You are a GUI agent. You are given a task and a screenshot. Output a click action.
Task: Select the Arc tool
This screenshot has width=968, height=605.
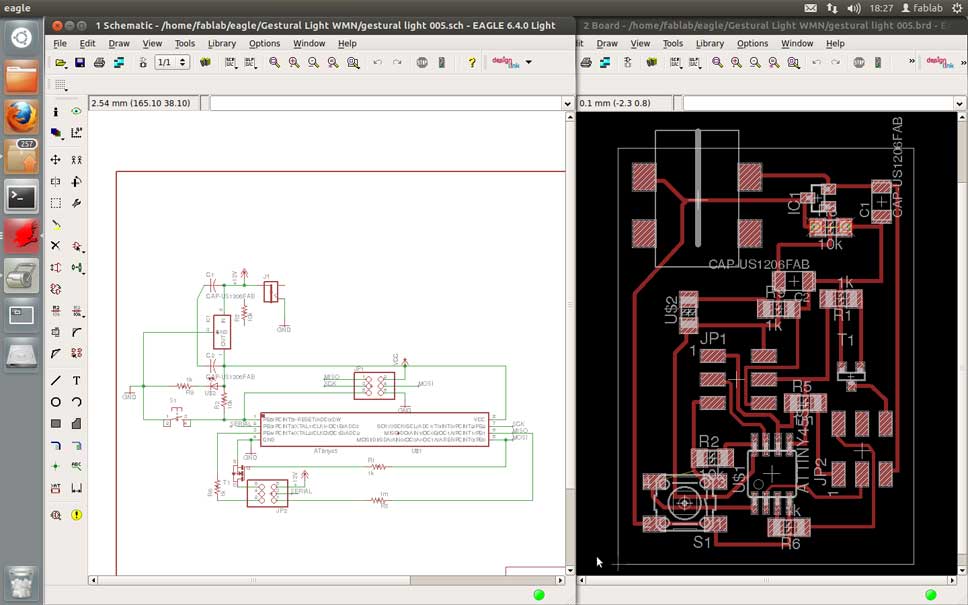77,402
